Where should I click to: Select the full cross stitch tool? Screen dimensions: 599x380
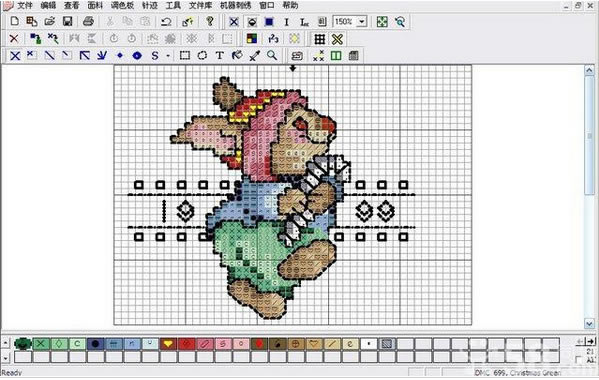pyautogui.click(x=15, y=56)
